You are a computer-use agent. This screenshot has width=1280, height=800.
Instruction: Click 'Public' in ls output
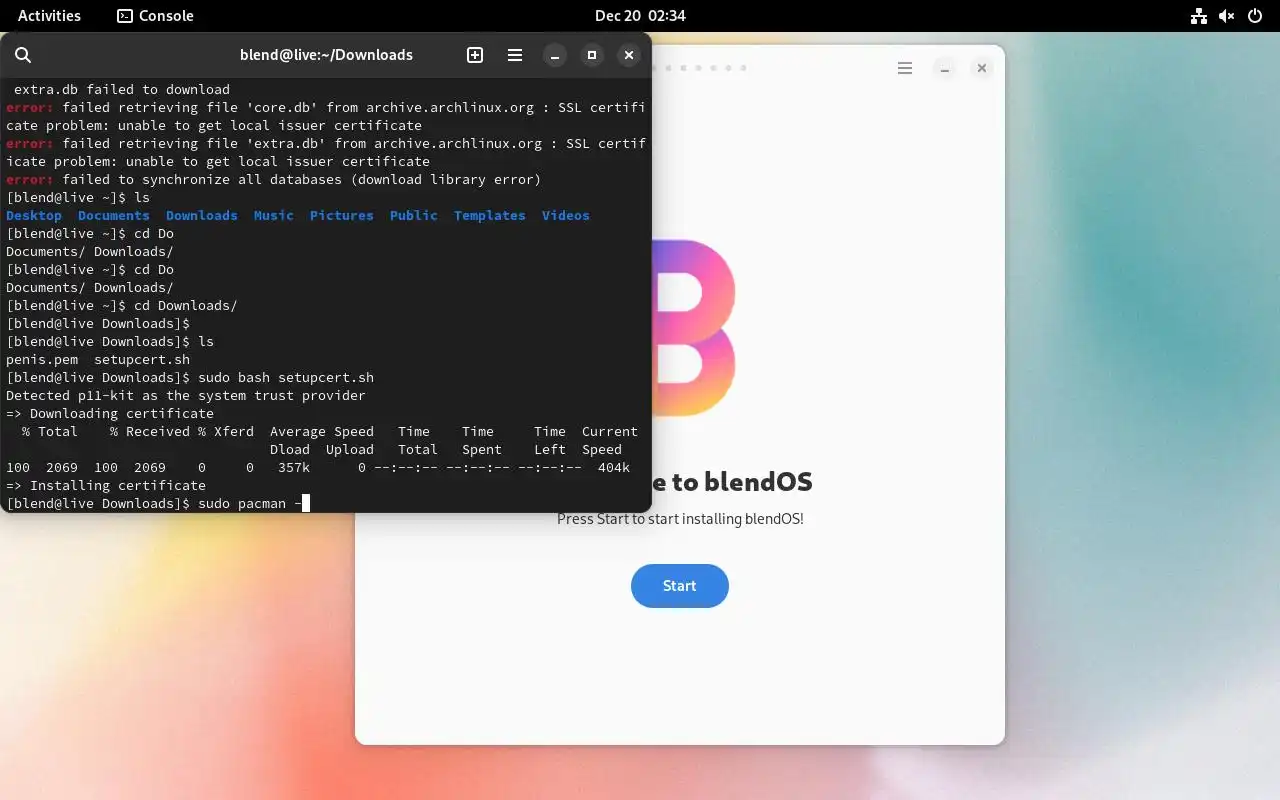[414, 215]
